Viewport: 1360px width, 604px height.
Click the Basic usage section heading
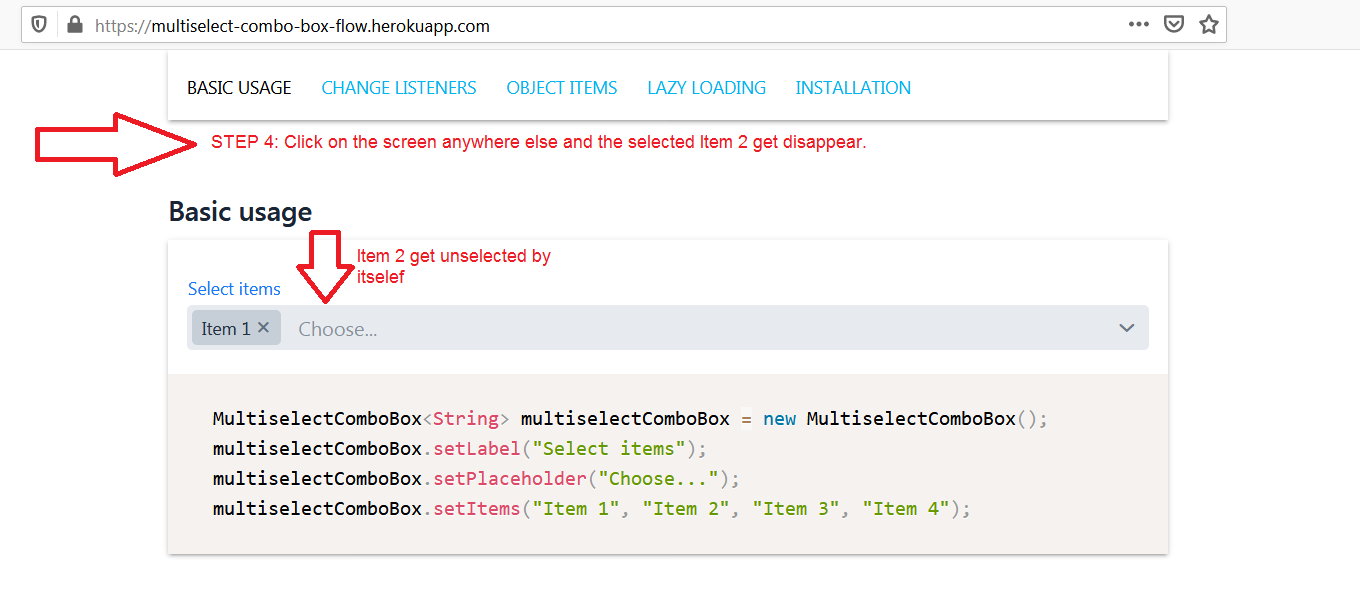tap(240, 212)
